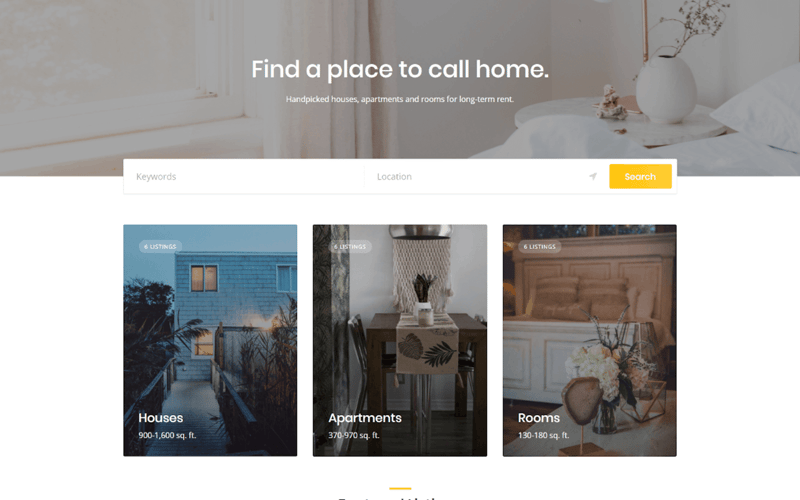Click the yellow Search button
This screenshot has height=500, width=800.
640,177
